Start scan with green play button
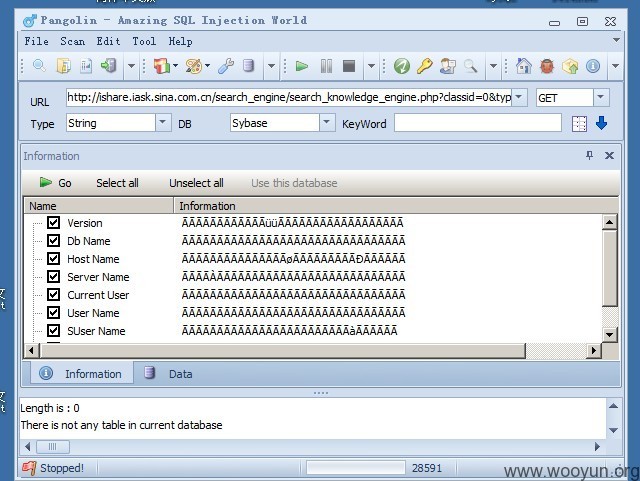Viewport: 640px width, 481px height. (x=302, y=66)
